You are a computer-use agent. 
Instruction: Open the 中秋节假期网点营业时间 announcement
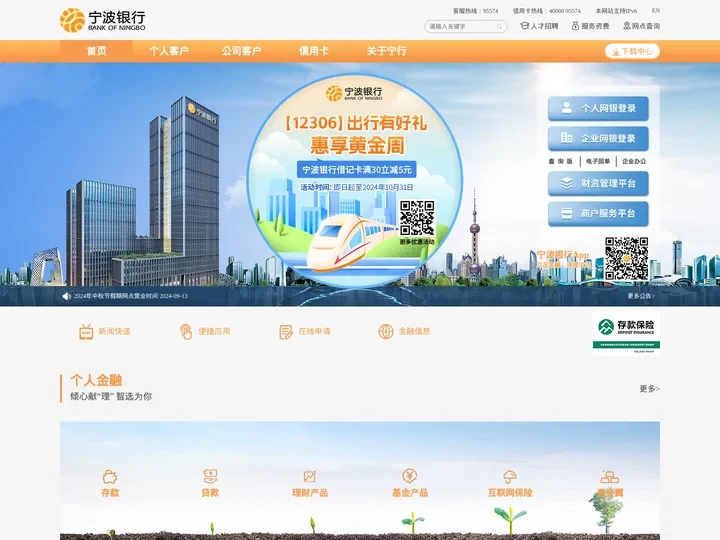tap(131, 296)
